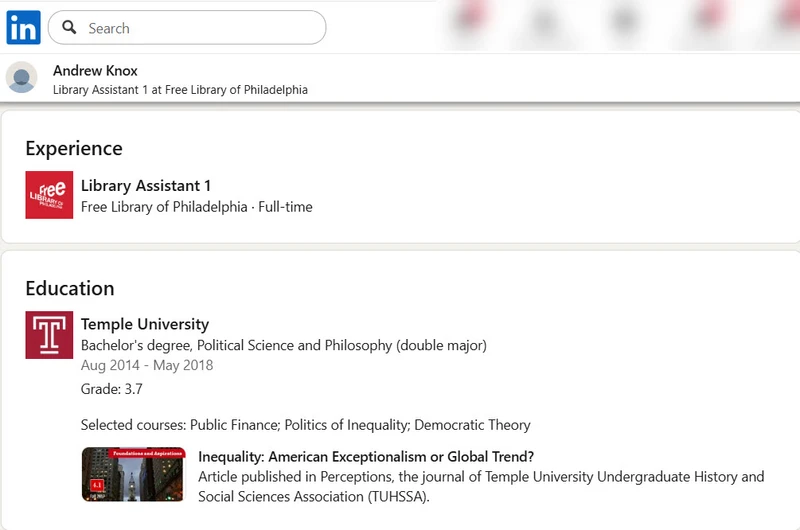
Task: Open the Inequality: American Exceptionalism article title
Action: [366, 457]
